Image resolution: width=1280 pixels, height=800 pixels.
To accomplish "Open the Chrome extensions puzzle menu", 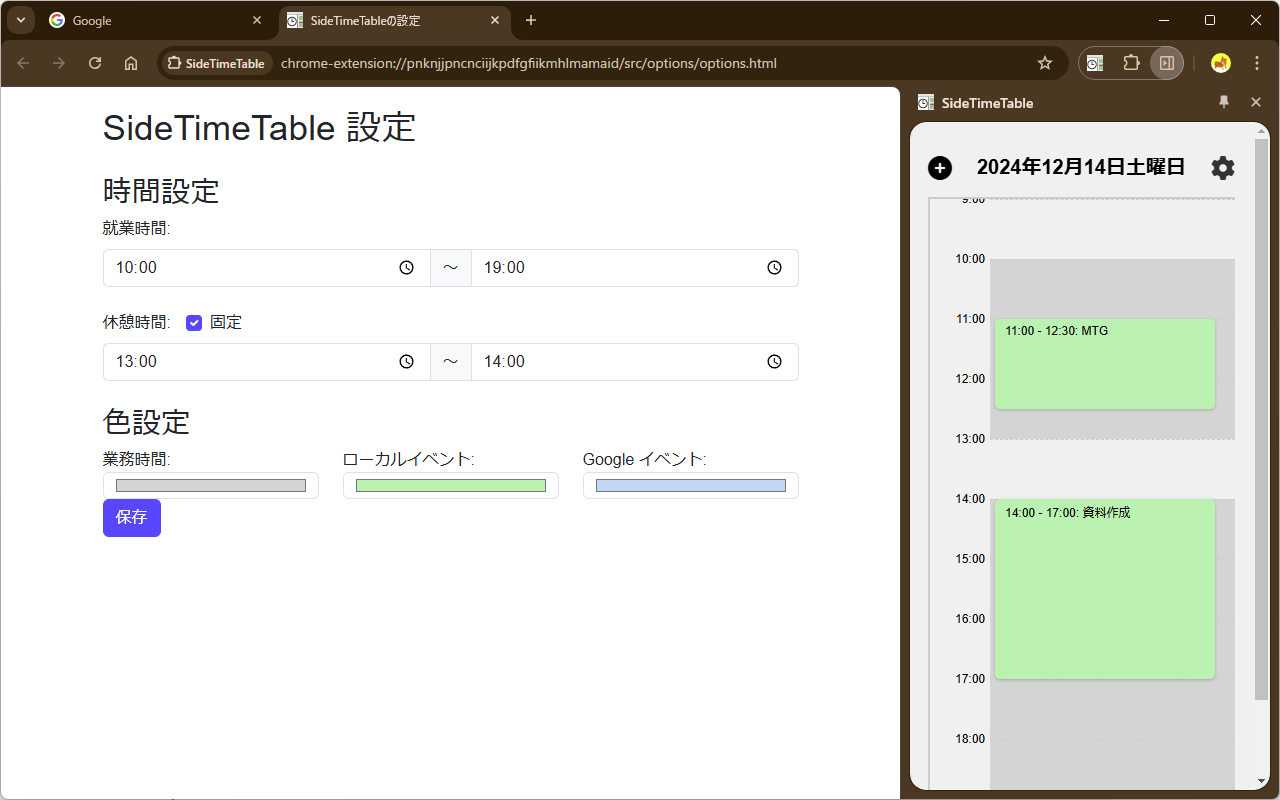I will [1131, 63].
